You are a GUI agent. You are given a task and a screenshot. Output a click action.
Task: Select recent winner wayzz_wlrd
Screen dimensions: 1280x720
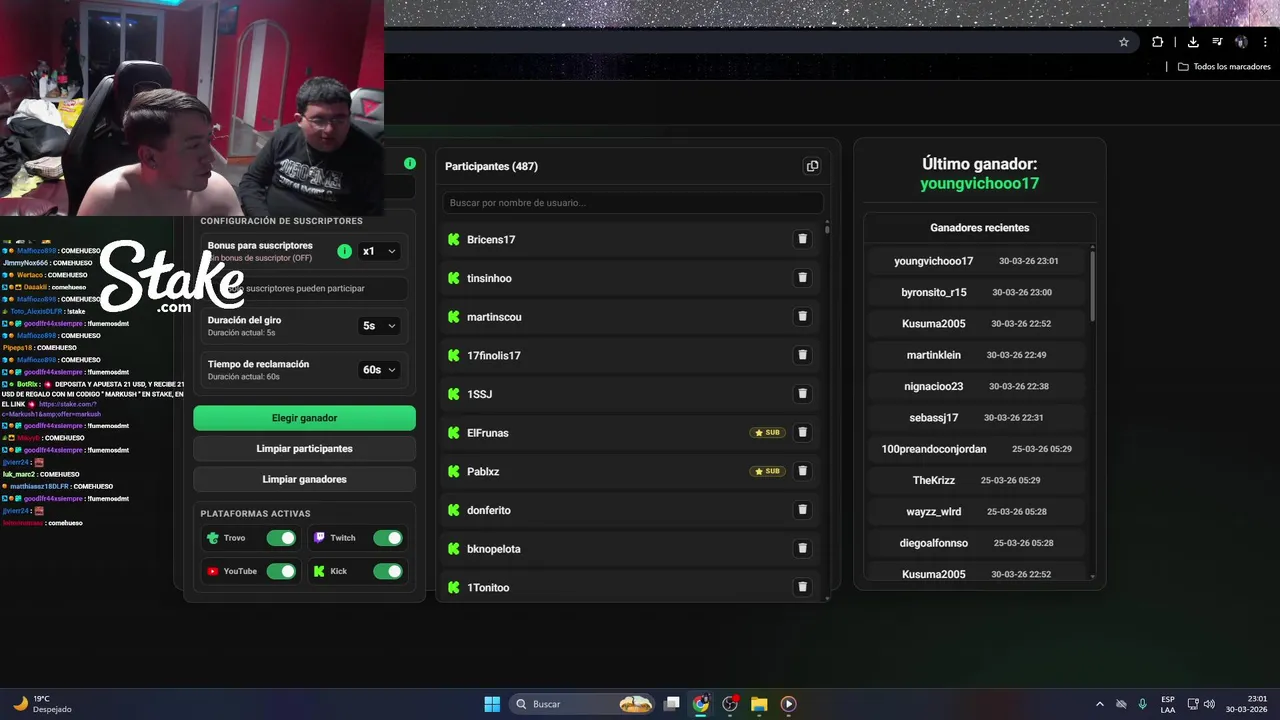pyautogui.click(x=934, y=512)
